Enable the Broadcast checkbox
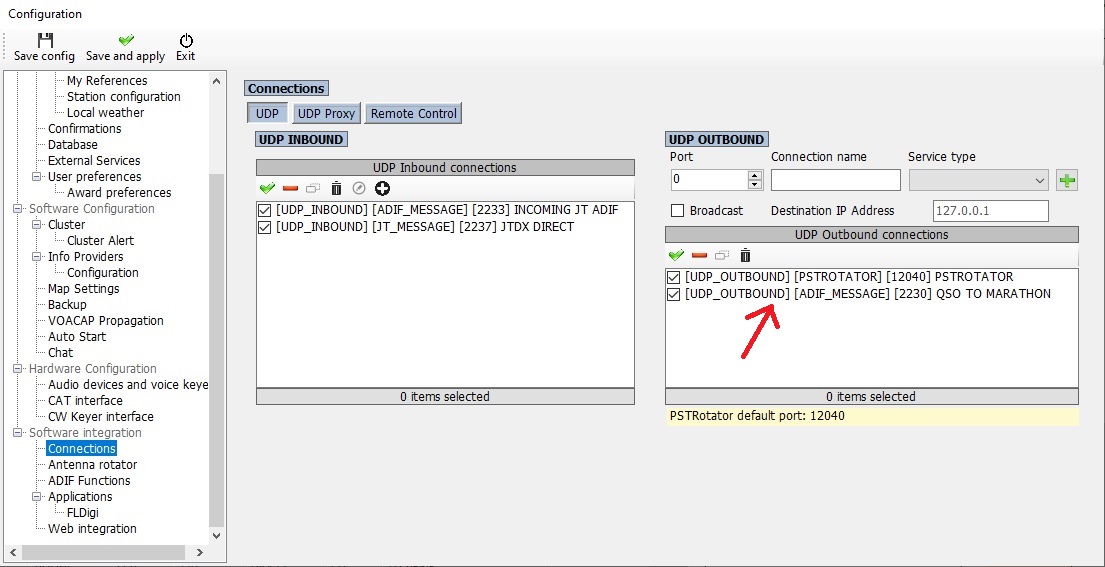 click(x=677, y=211)
